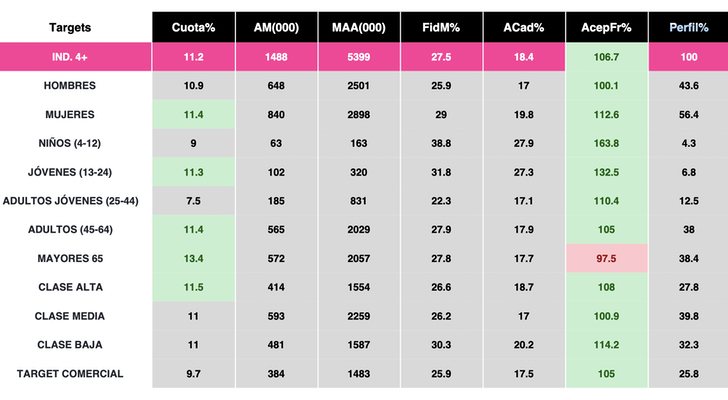Select the FidM% column header
This screenshot has width=728, height=400.
coord(441,28)
